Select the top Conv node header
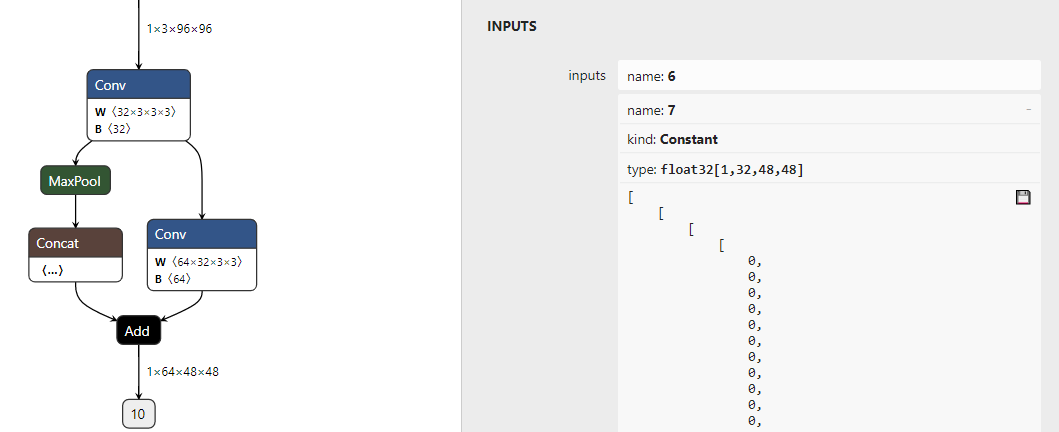The image size is (1059, 432). pyautogui.click(x=138, y=85)
